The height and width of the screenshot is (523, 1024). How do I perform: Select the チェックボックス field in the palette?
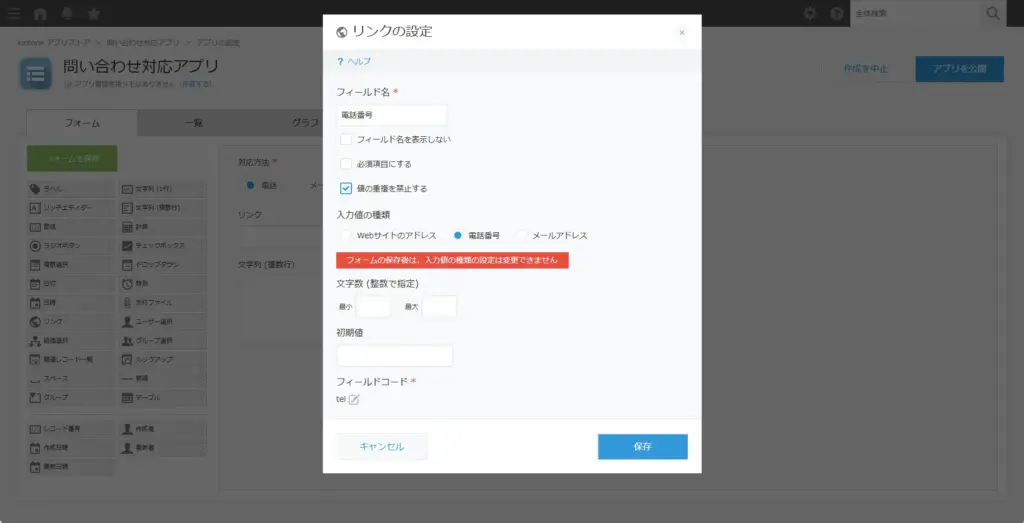point(163,246)
